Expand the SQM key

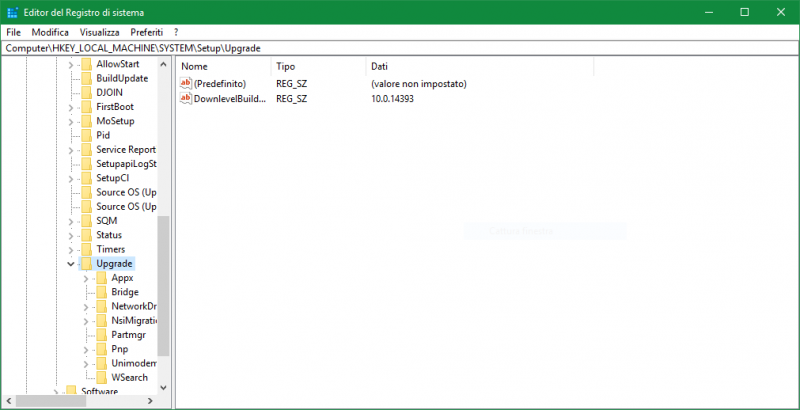click(x=70, y=221)
